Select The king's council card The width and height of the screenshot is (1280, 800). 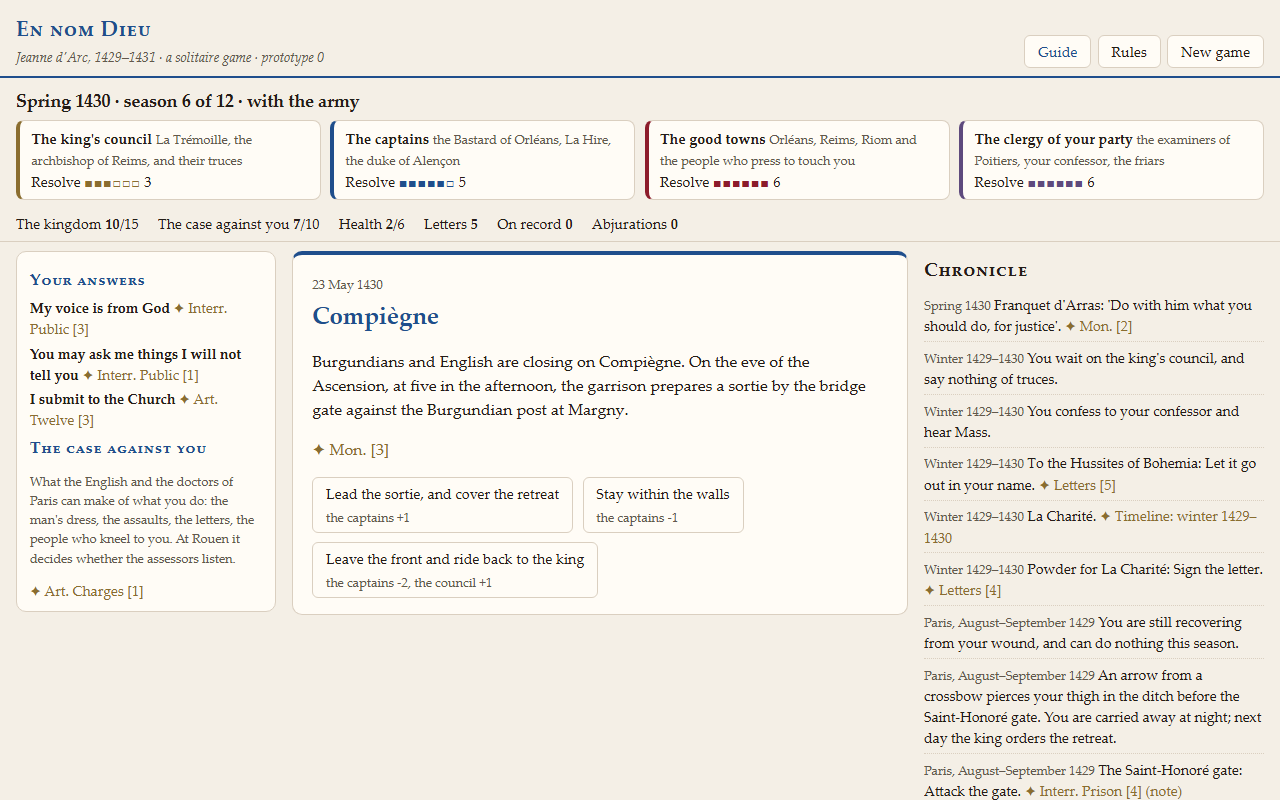pyautogui.click(x=168, y=160)
